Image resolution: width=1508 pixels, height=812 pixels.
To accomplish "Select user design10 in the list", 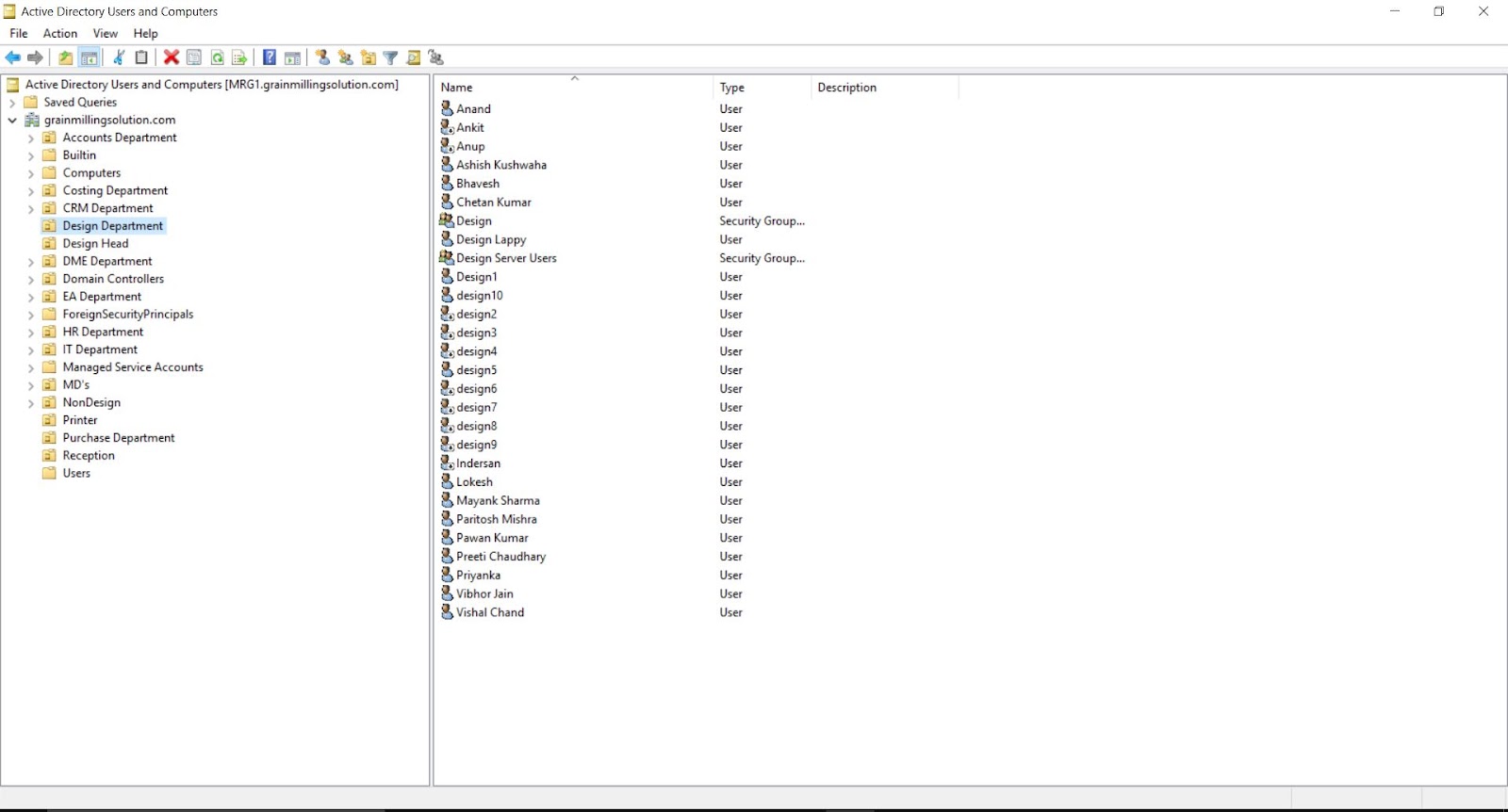I will [480, 296].
